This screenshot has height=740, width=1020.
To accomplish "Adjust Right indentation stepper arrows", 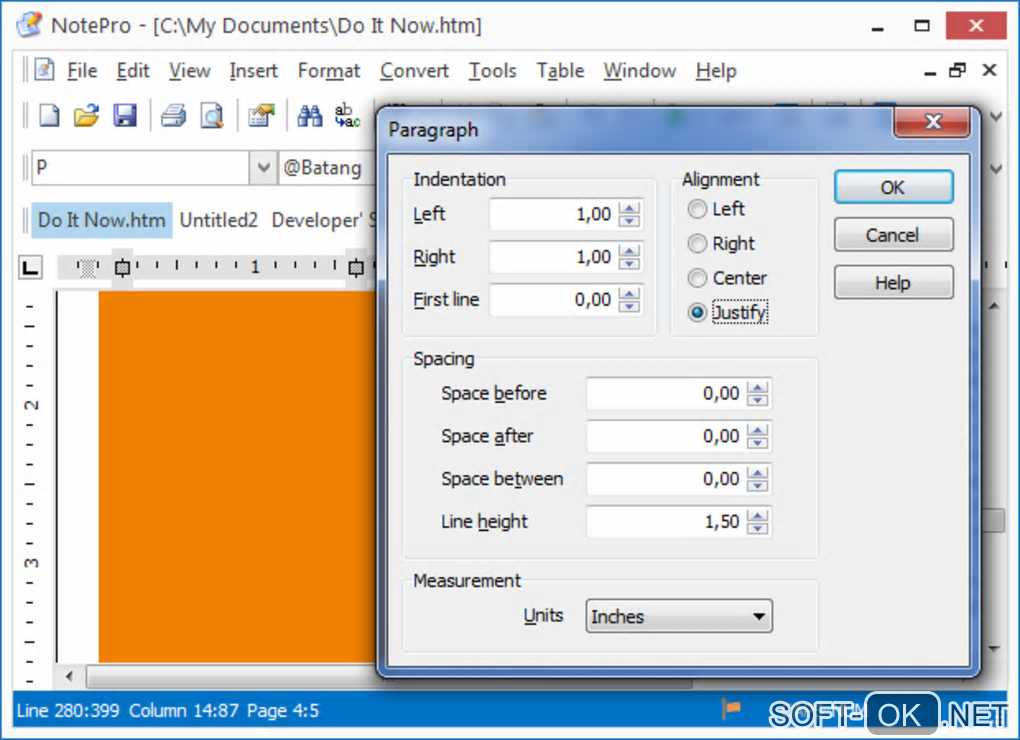I will [x=629, y=257].
